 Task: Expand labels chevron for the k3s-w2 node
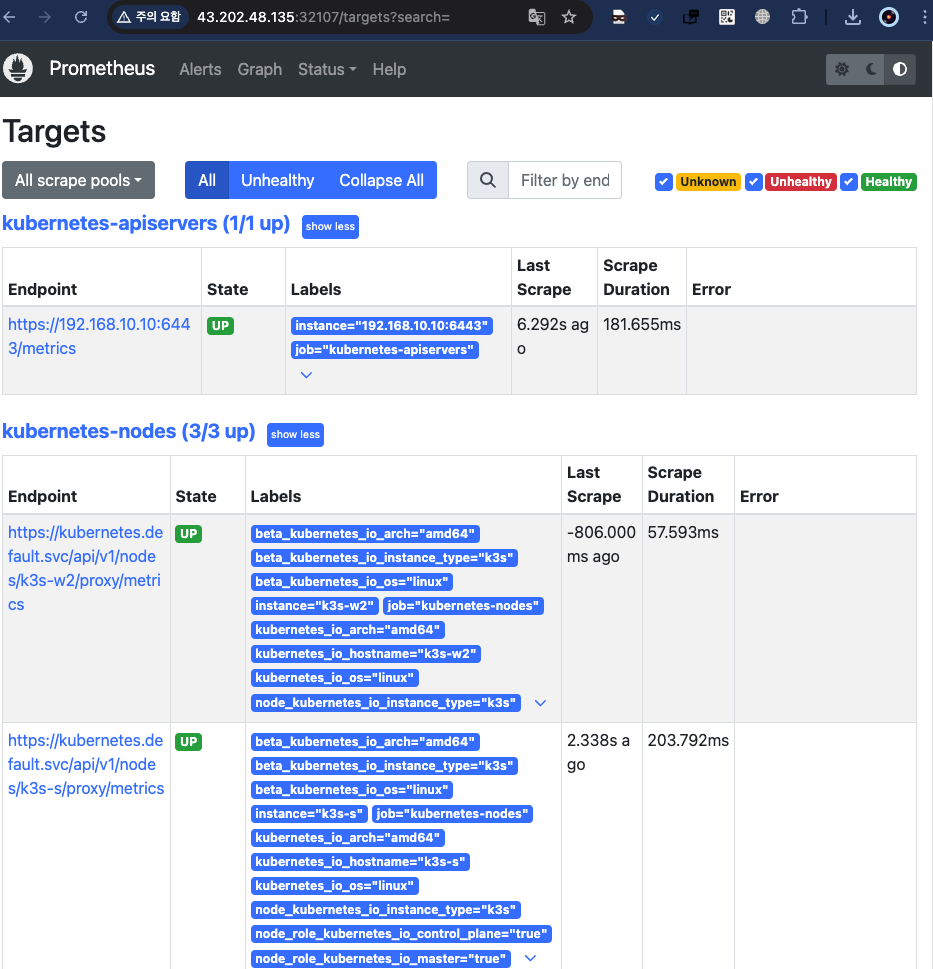(x=540, y=703)
